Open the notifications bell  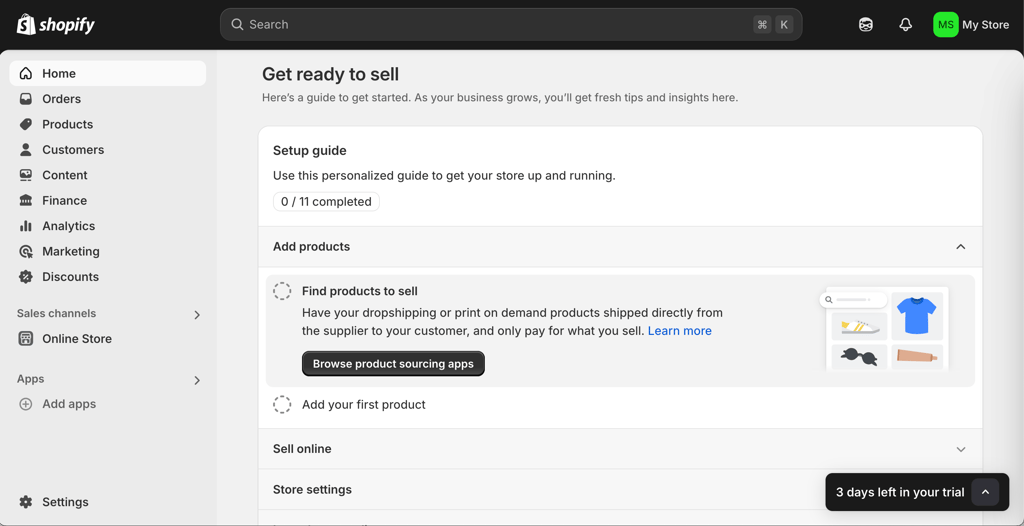[x=905, y=25]
